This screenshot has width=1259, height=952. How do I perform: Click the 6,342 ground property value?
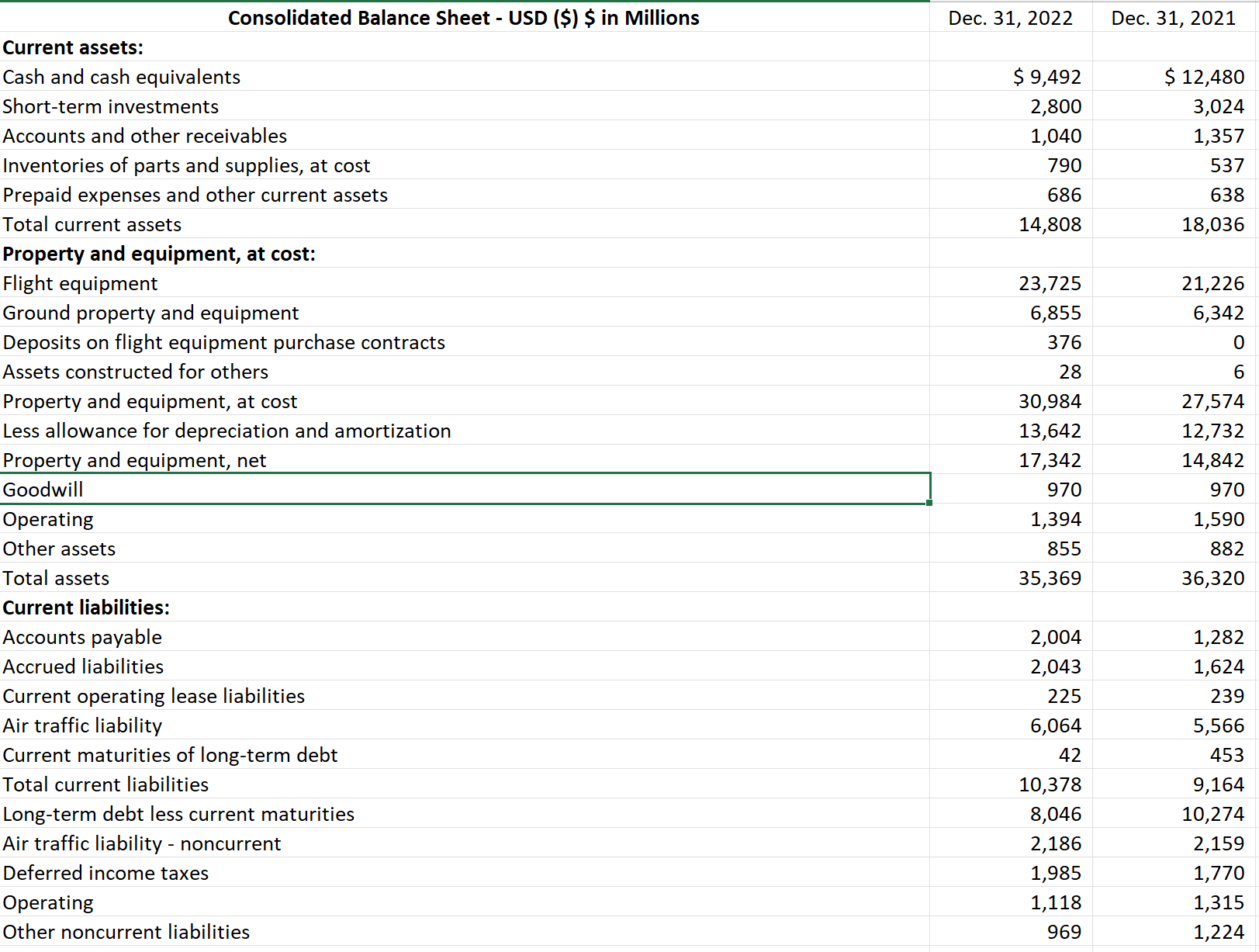point(1219,313)
